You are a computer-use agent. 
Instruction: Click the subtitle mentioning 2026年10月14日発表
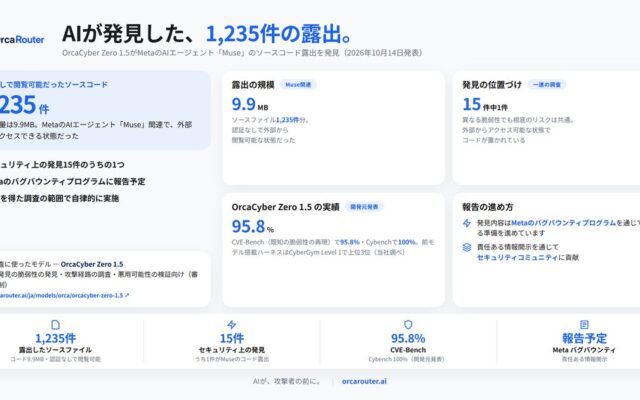coord(244,53)
